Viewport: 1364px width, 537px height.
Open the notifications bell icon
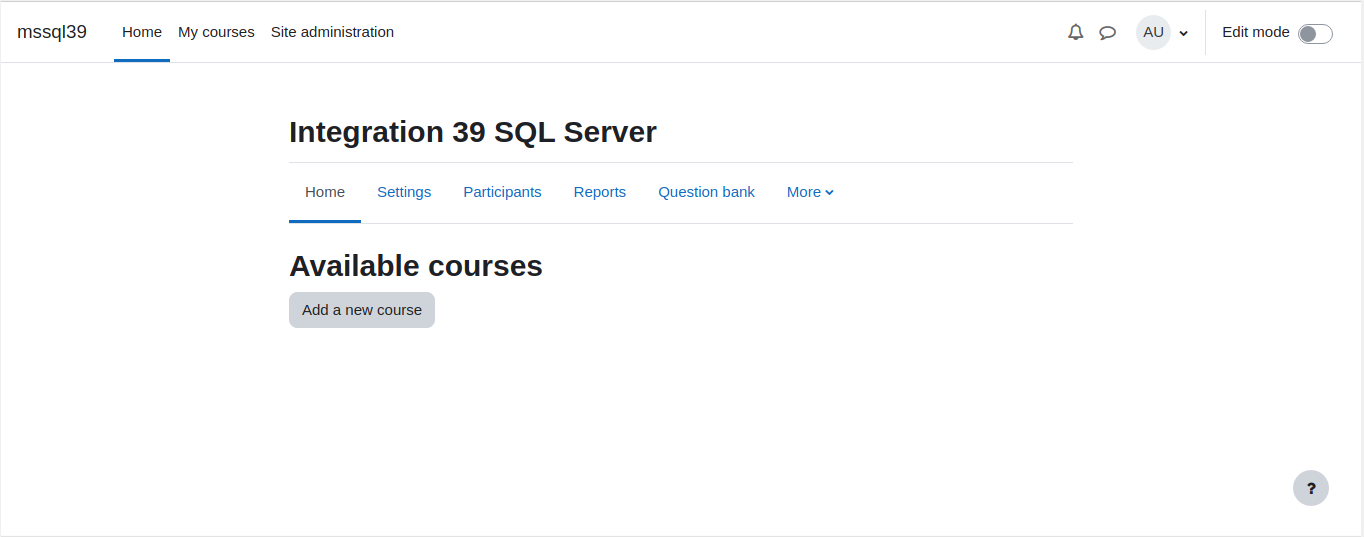(1076, 32)
